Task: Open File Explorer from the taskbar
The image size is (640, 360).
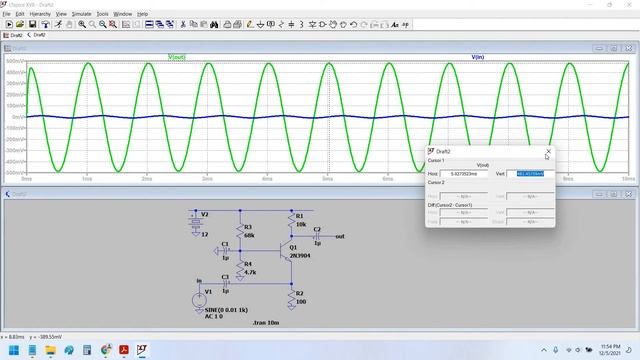Action: (x=51, y=350)
